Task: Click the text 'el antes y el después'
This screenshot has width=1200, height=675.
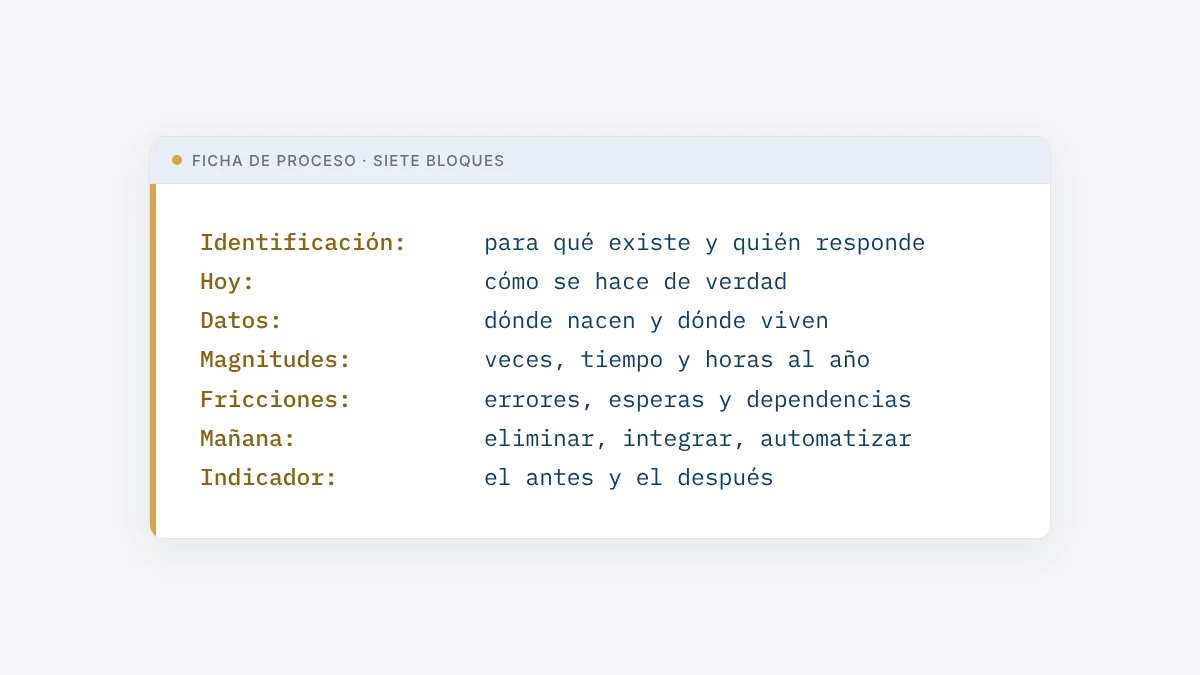Action: click(x=628, y=478)
